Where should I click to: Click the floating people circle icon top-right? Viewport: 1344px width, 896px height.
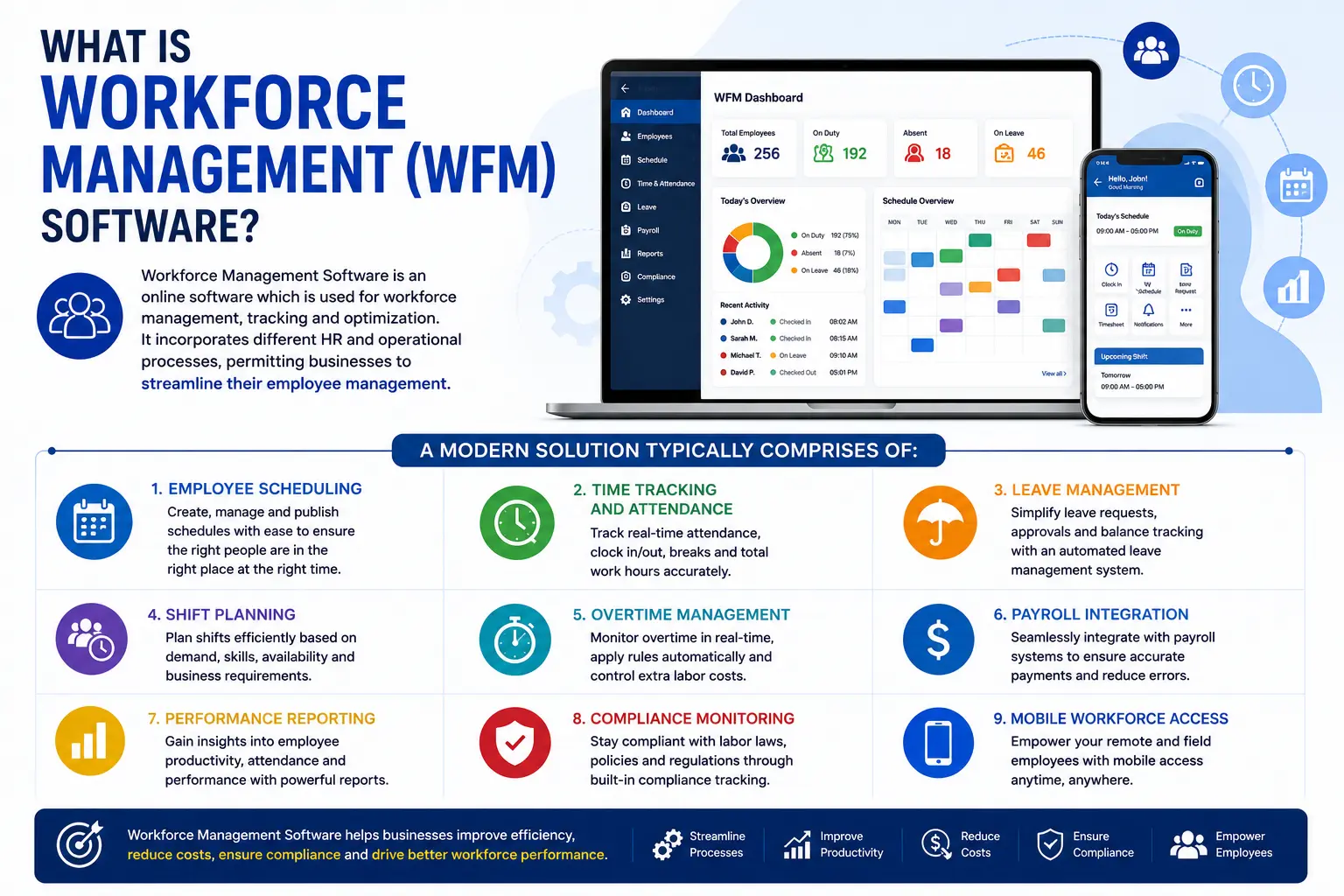(x=1151, y=51)
